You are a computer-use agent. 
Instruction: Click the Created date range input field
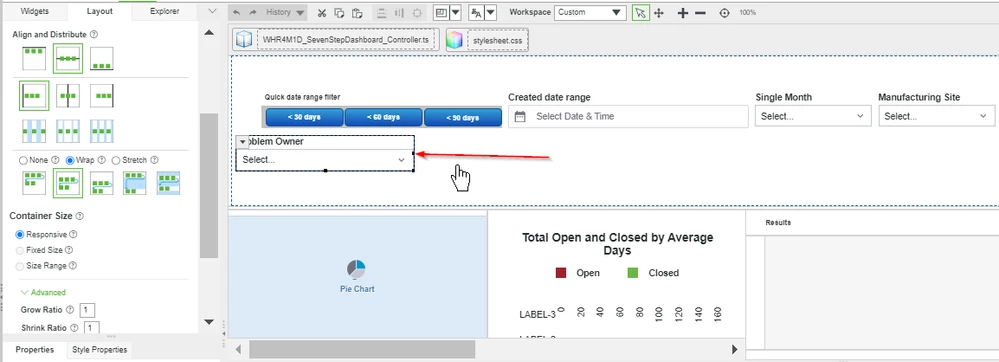[x=628, y=117]
